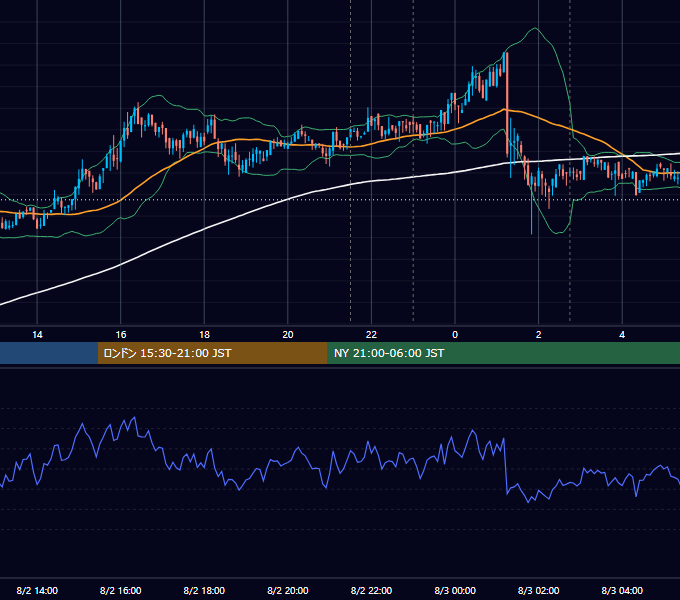Click the 8/2 18:00 date label
The height and width of the screenshot is (600, 680).
(204, 590)
